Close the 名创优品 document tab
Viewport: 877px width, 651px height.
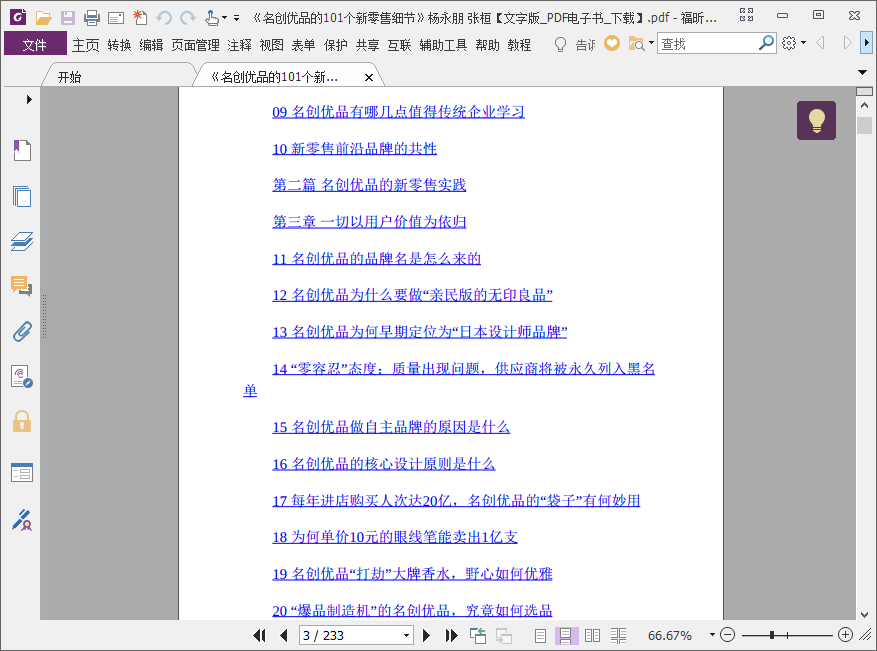pyautogui.click(x=369, y=78)
